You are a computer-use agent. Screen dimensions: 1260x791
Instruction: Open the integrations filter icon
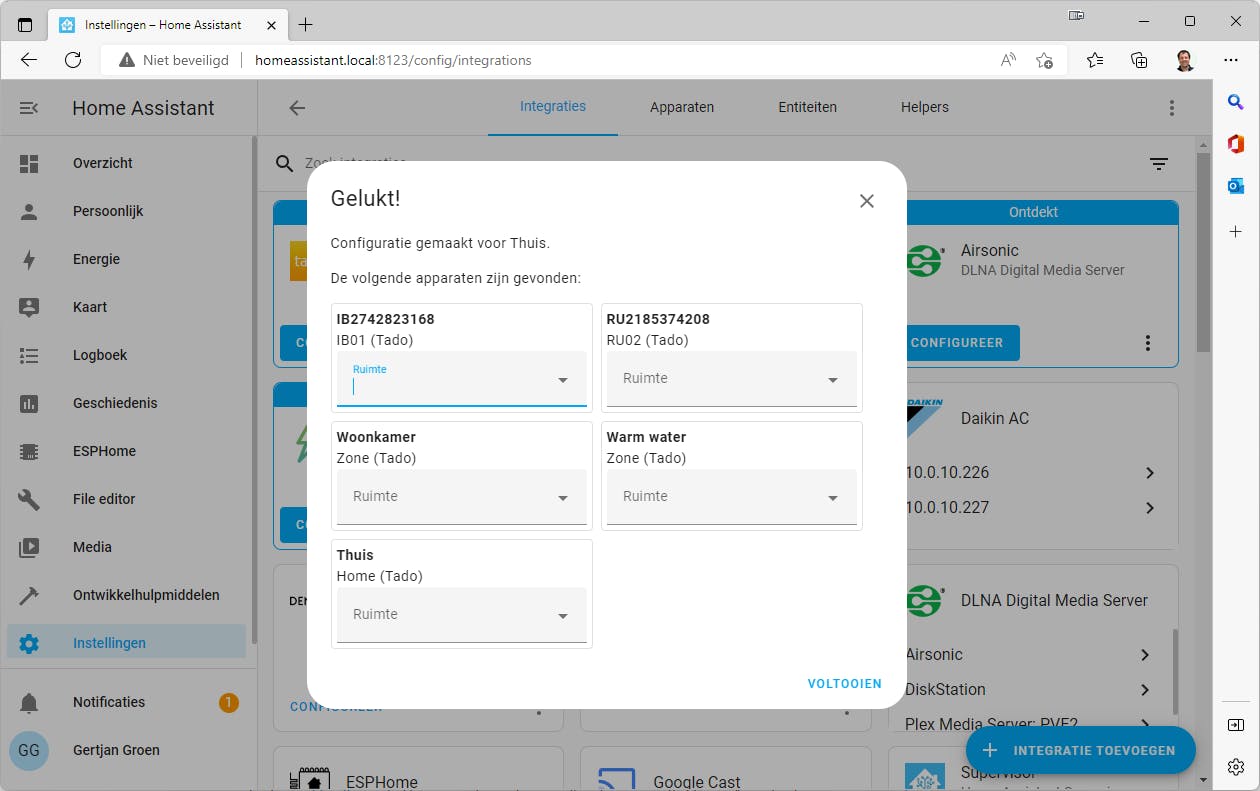[1159, 164]
